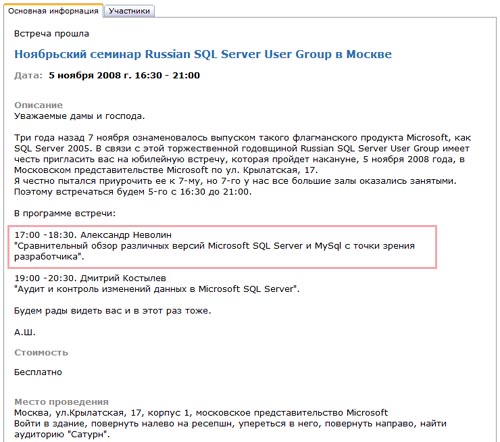
Task: Click the аудиторию "Сатурн" text
Action: (x=62, y=434)
